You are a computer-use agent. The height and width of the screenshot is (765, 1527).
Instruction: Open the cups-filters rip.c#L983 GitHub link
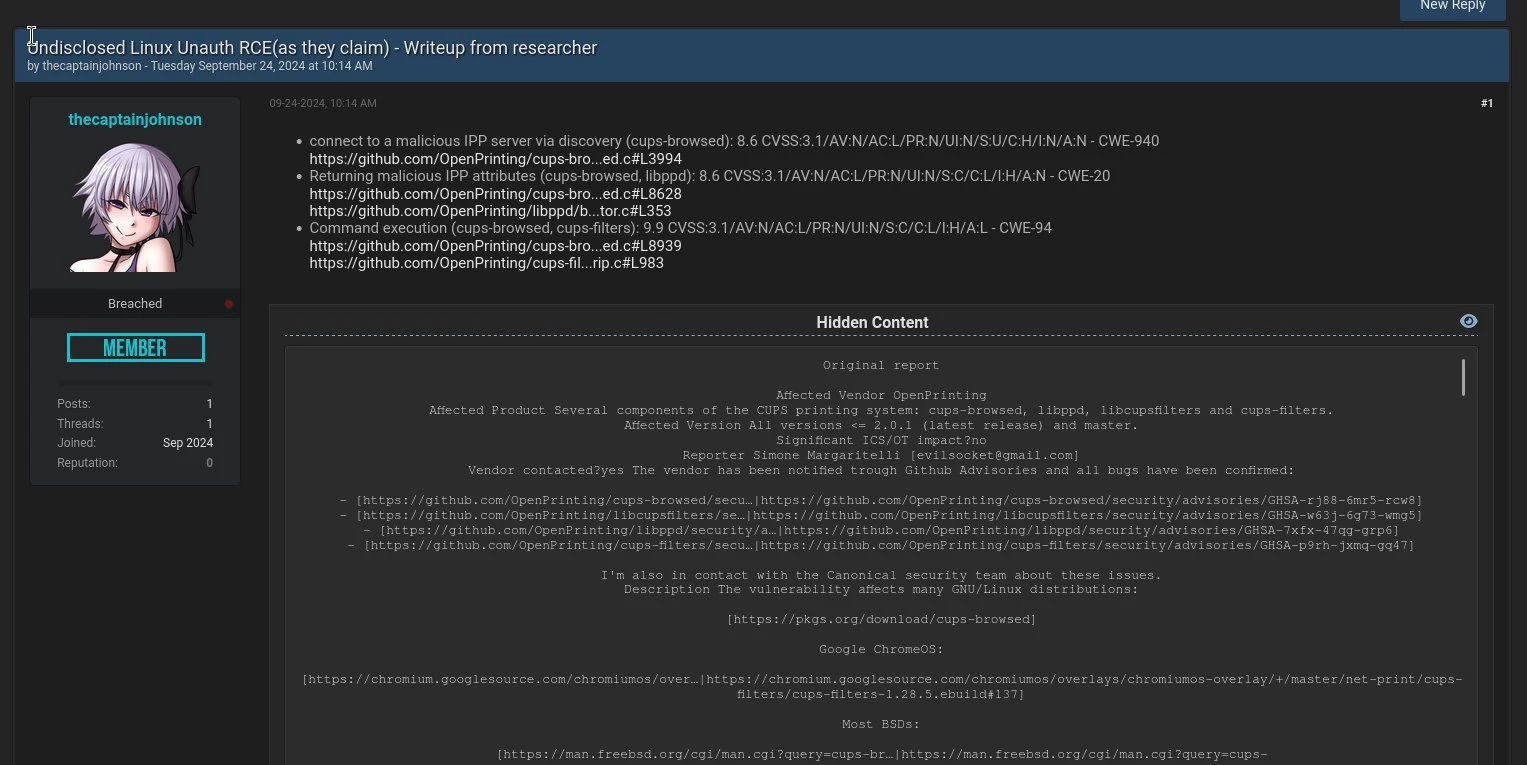[486, 263]
